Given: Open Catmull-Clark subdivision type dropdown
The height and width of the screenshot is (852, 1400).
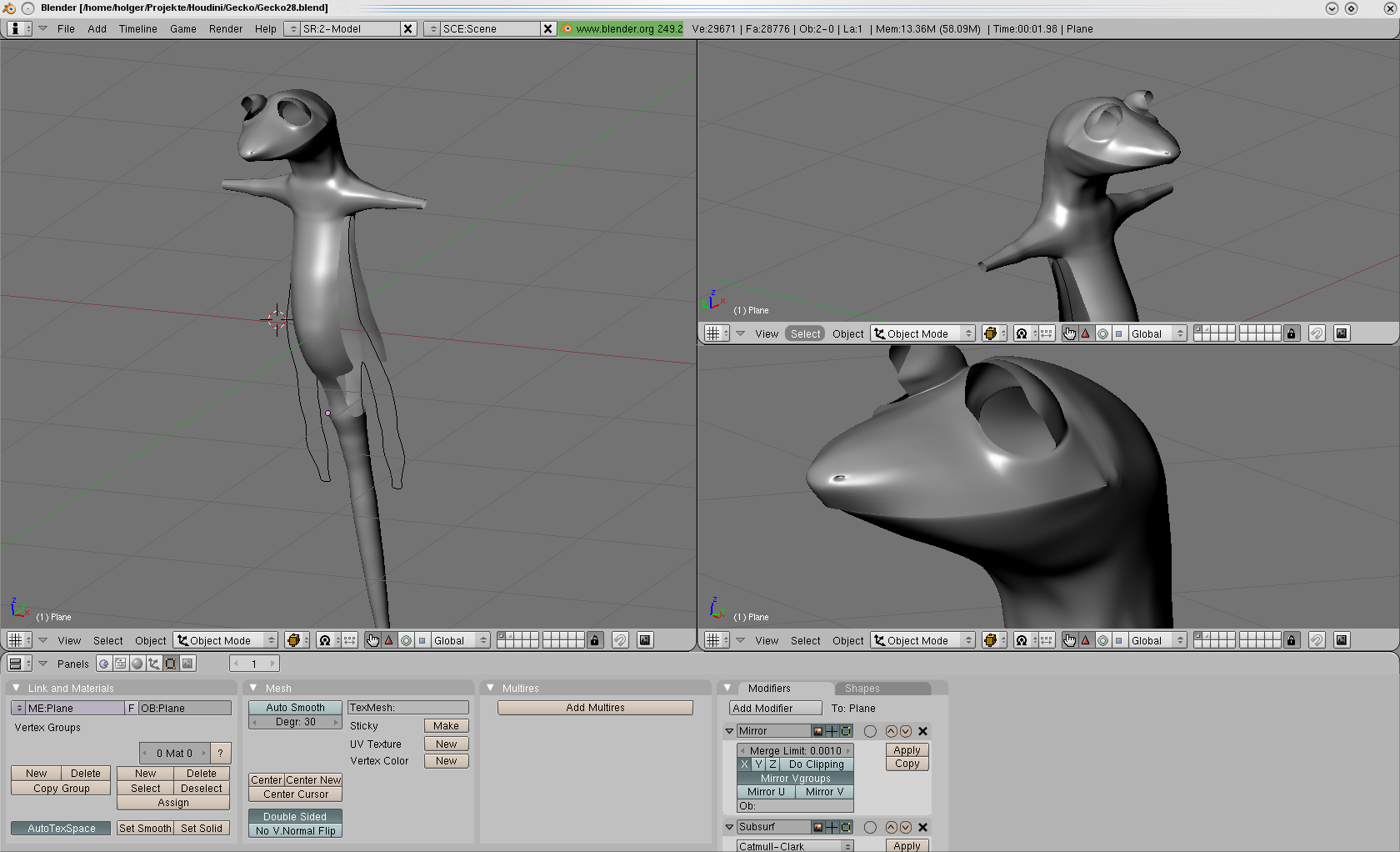Looking at the screenshot, I should point(795,846).
